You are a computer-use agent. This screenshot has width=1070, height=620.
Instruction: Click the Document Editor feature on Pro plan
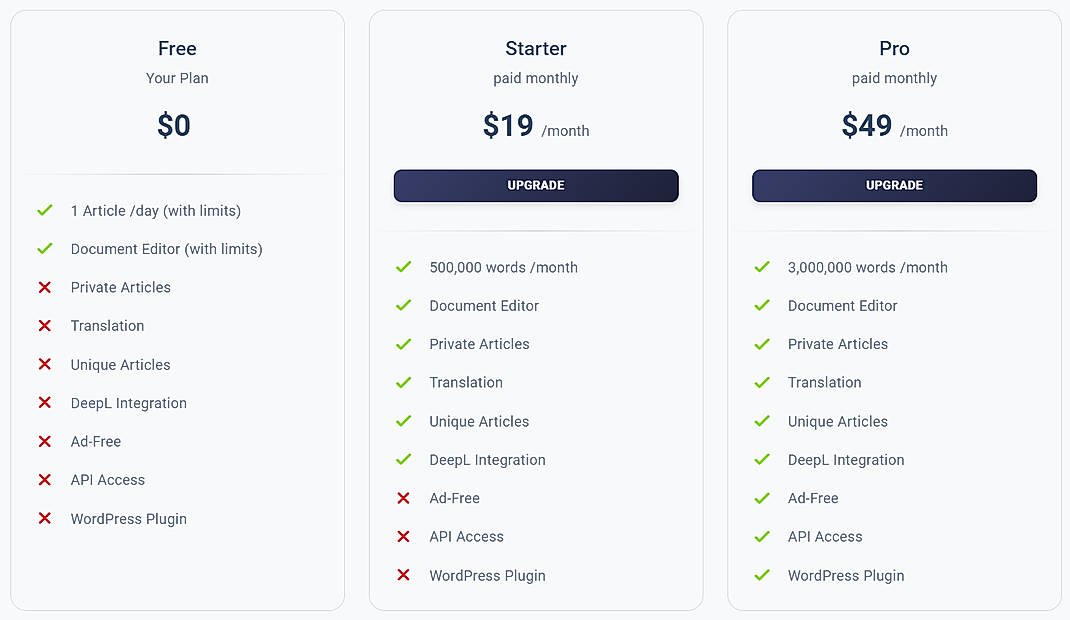click(842, 306)
